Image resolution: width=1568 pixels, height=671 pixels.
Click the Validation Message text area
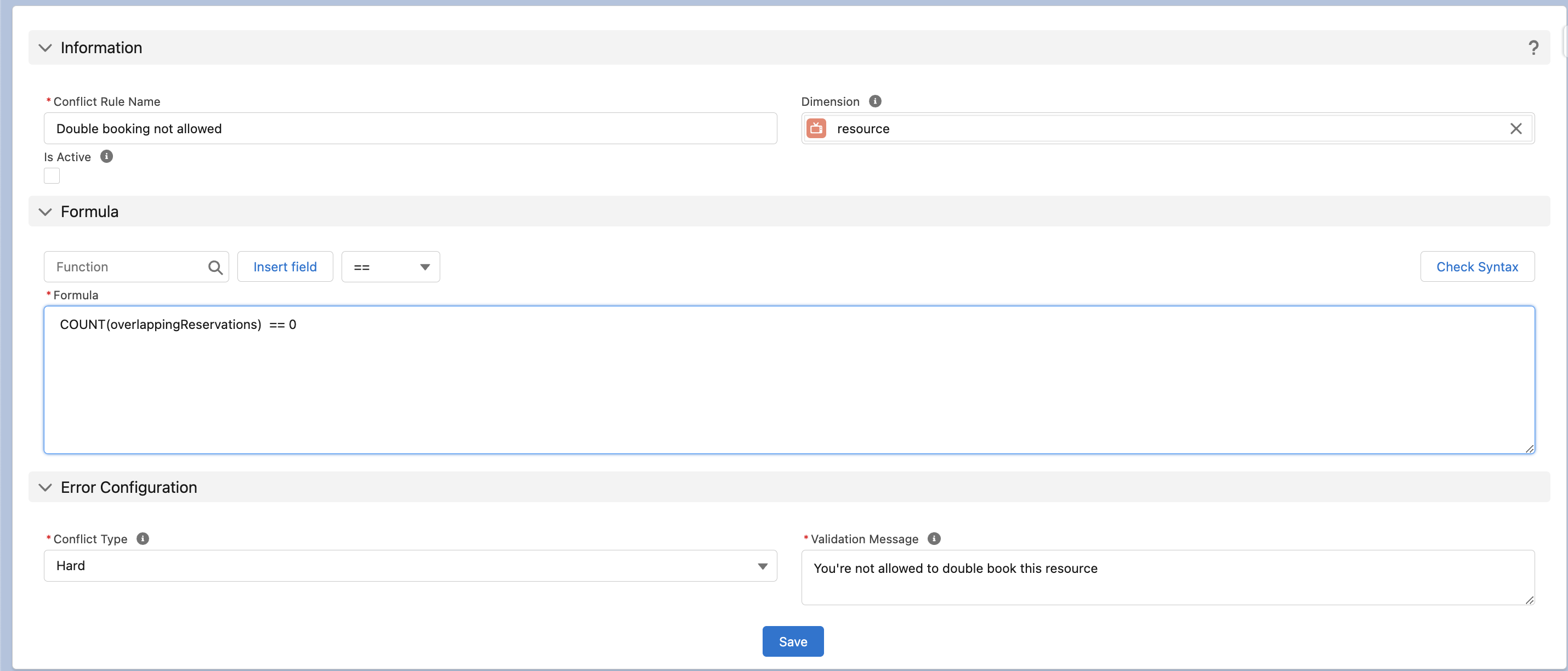pos(1167,577)
